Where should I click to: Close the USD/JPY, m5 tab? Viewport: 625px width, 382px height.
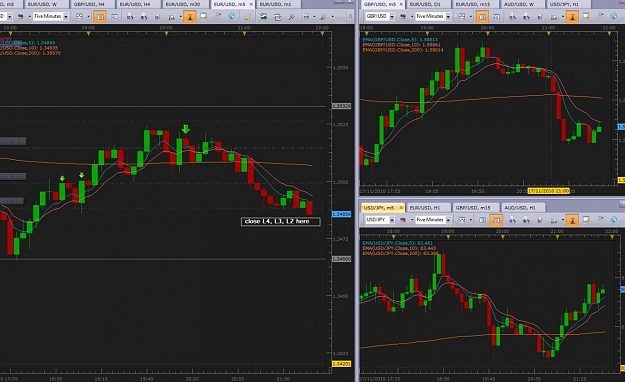[x=401, y=208]
